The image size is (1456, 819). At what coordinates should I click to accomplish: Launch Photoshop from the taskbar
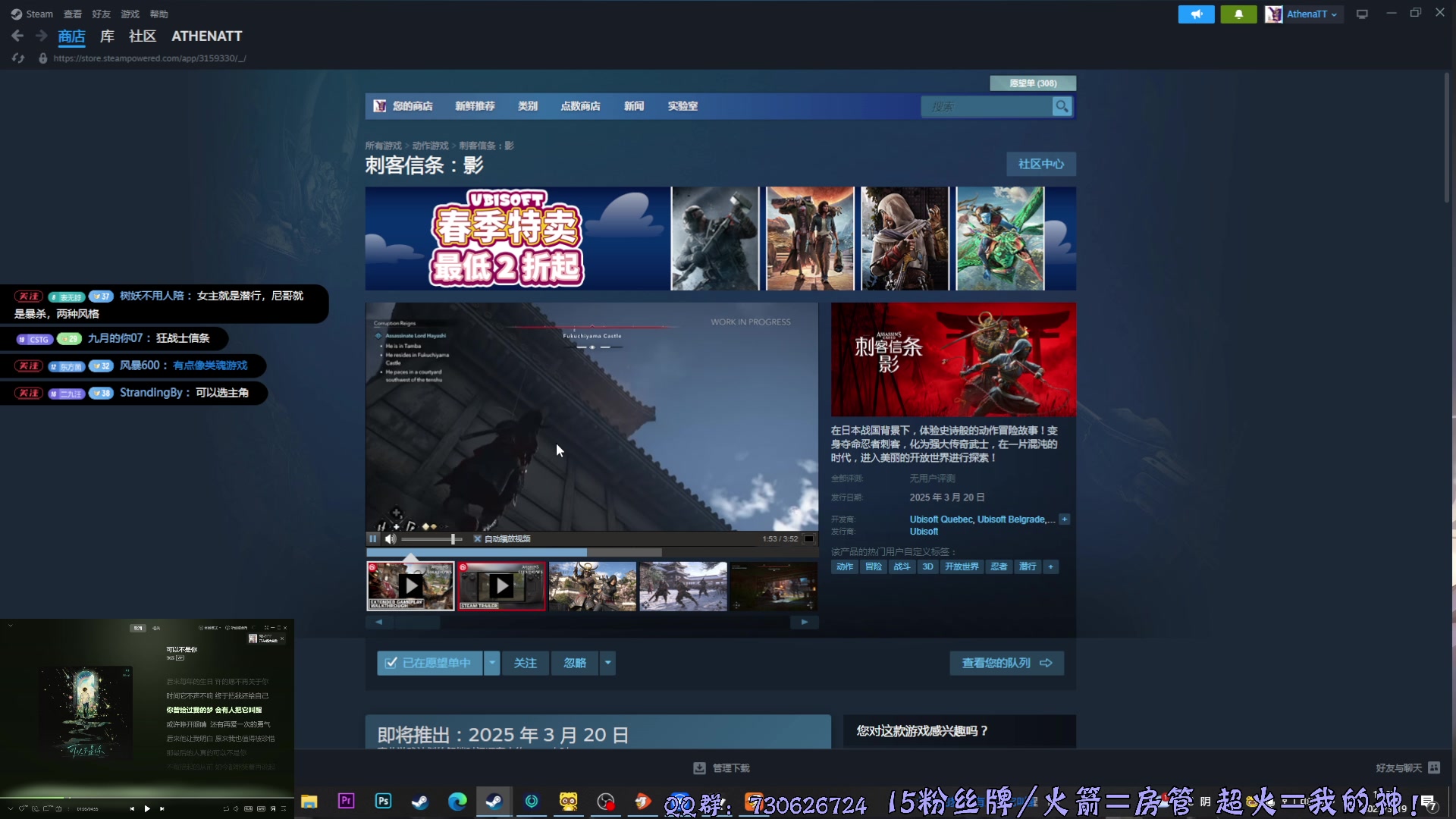click(383, 801)
